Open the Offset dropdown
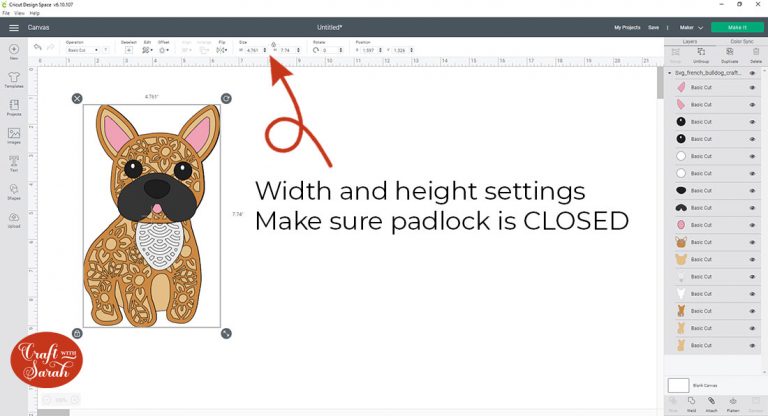Image resolution: width=768 pixels, height=416 pixels. tap(164, 50)
